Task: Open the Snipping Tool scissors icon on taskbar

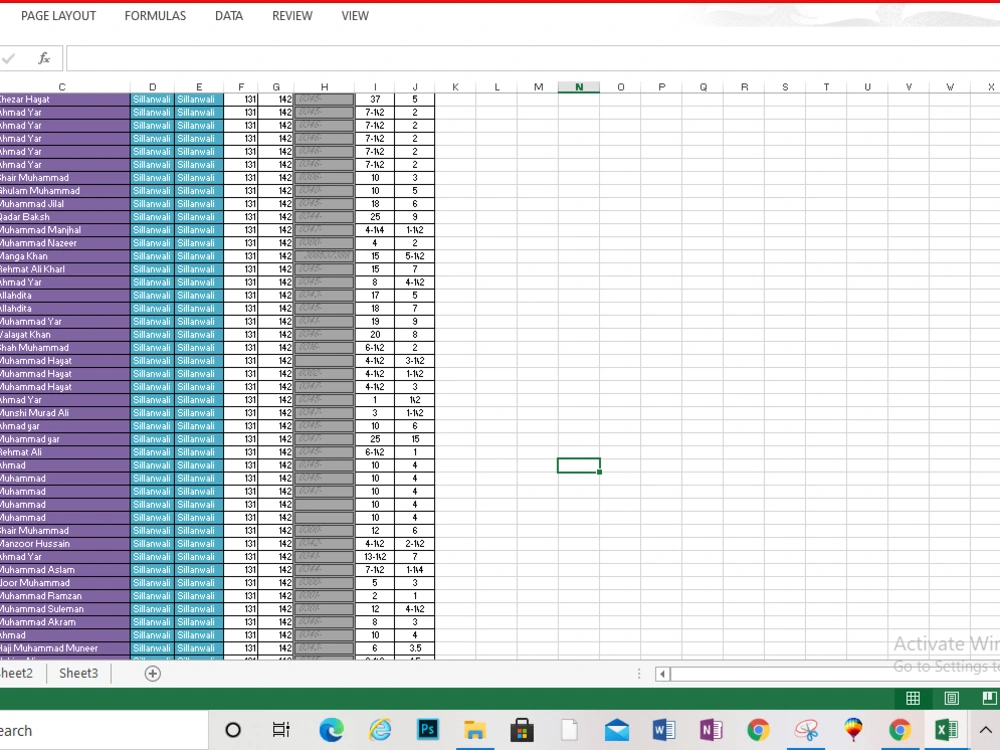Action: 806,730
